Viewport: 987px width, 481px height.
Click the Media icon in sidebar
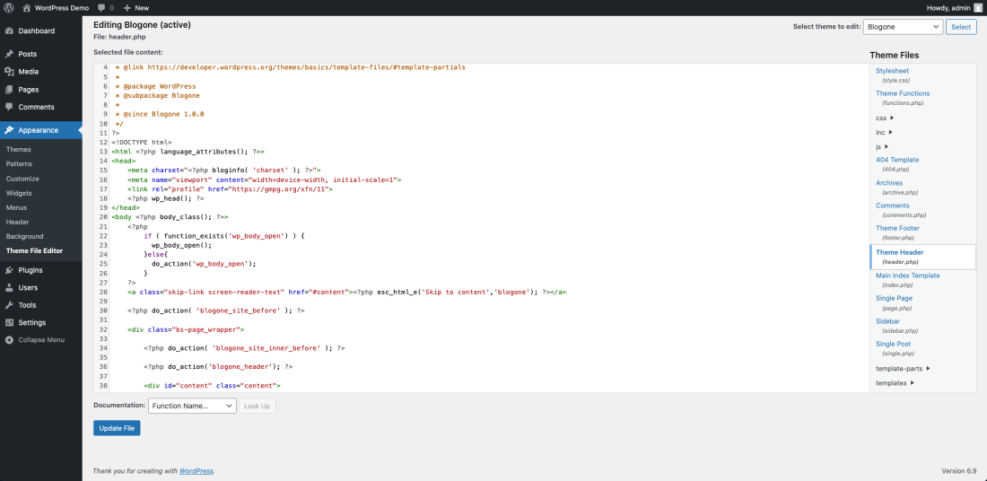tap(9, 72)
